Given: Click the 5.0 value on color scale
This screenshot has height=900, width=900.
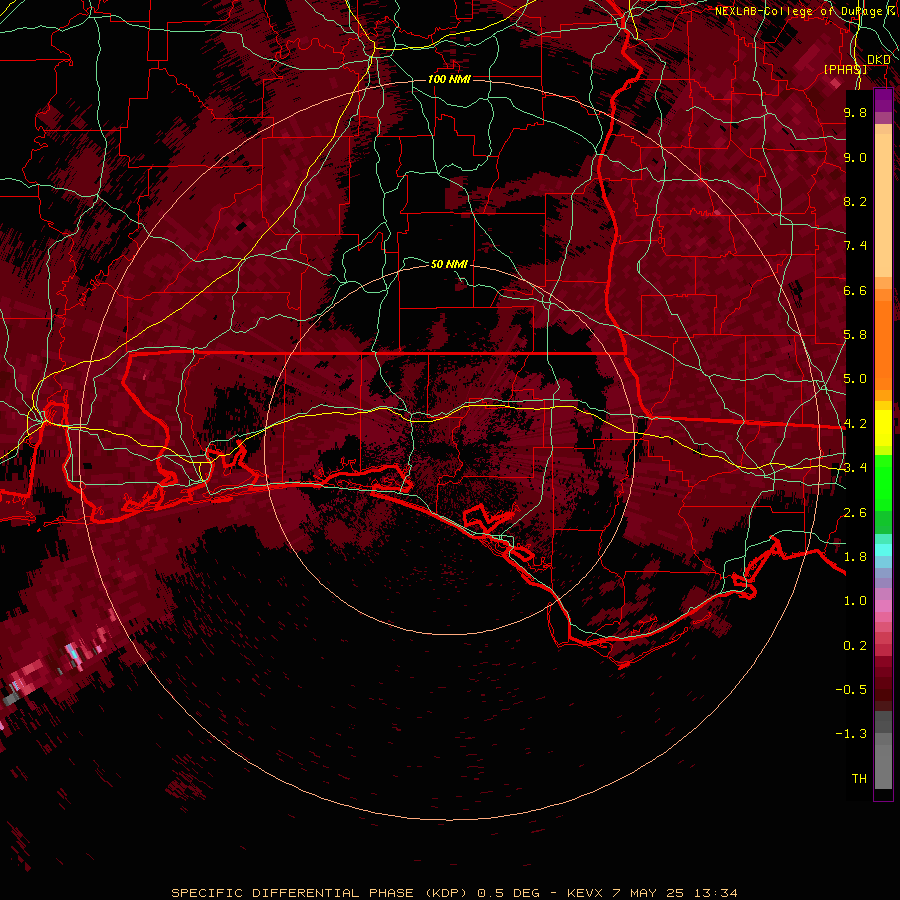Looking at the screenshot, I should 855,379.
